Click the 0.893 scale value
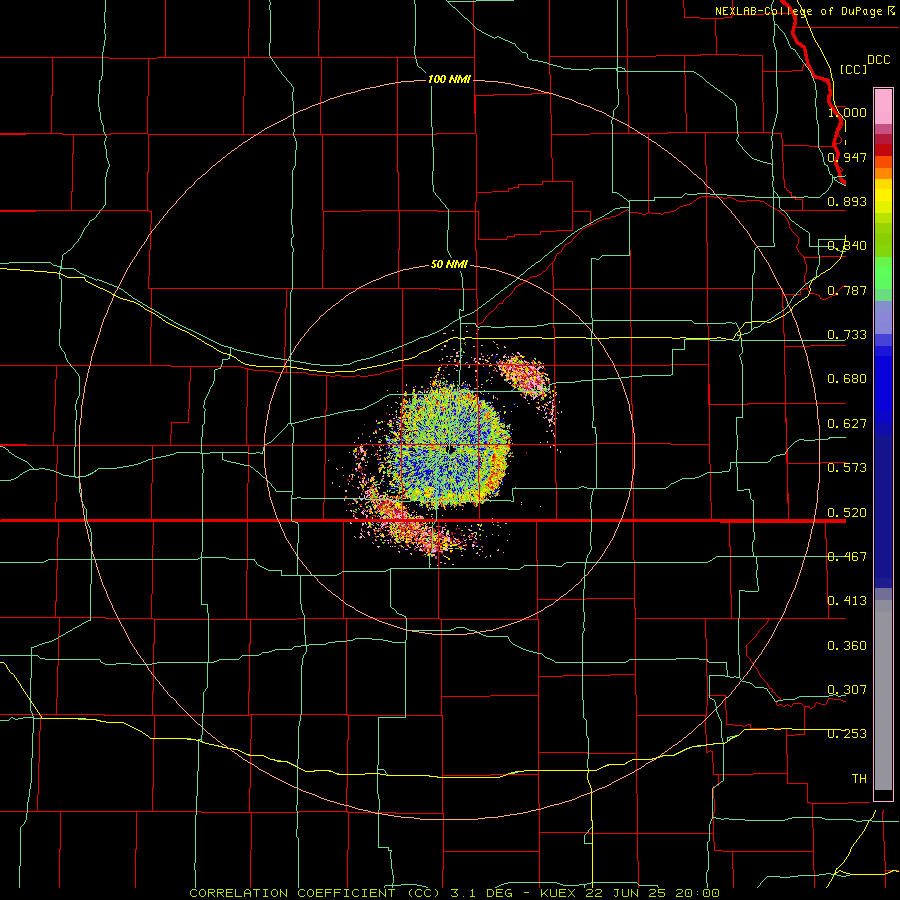Image resolution: width=900 pixels, height=900 pixels. point(847,201)
